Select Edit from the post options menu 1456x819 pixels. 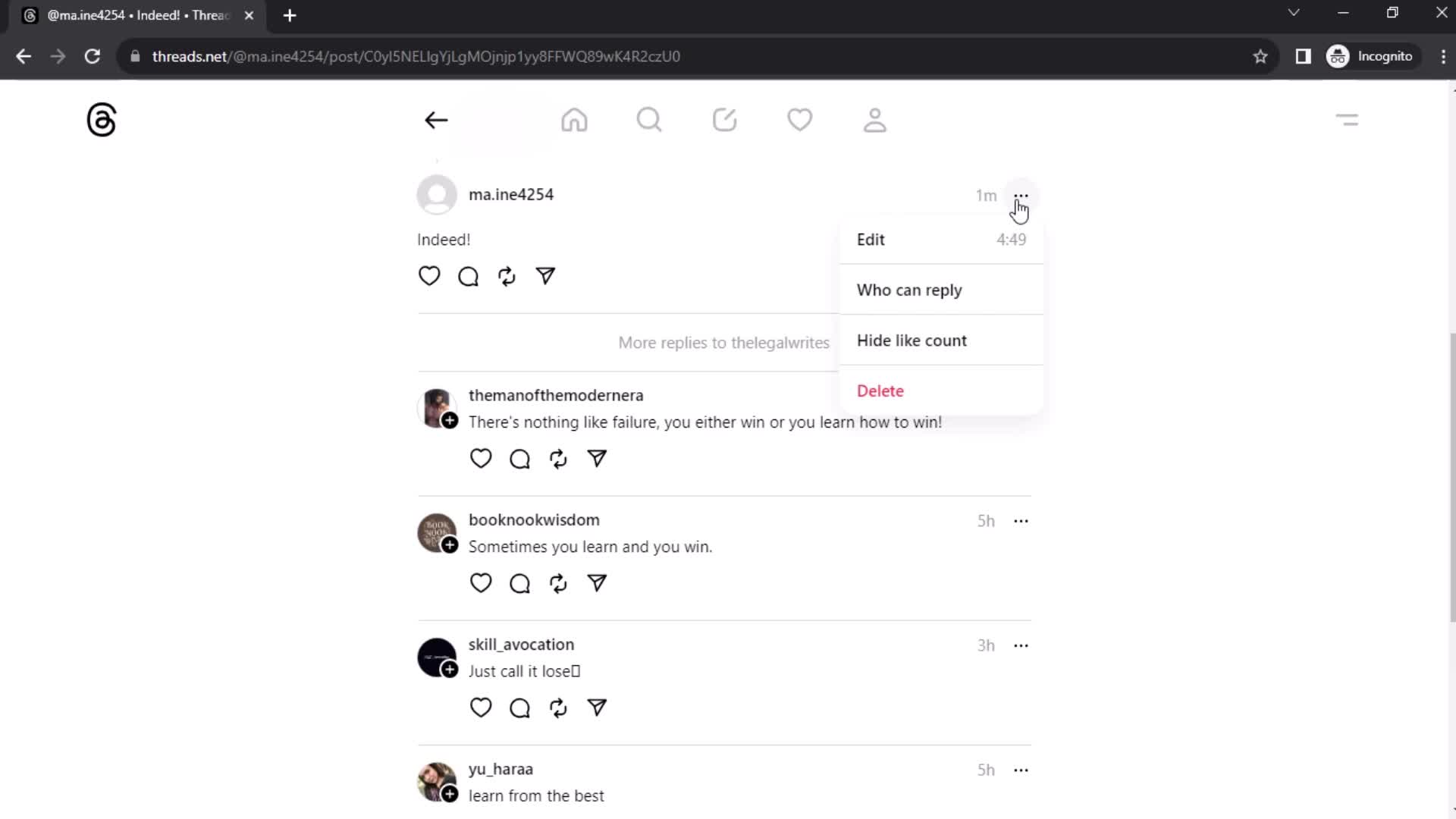[871, 239]
